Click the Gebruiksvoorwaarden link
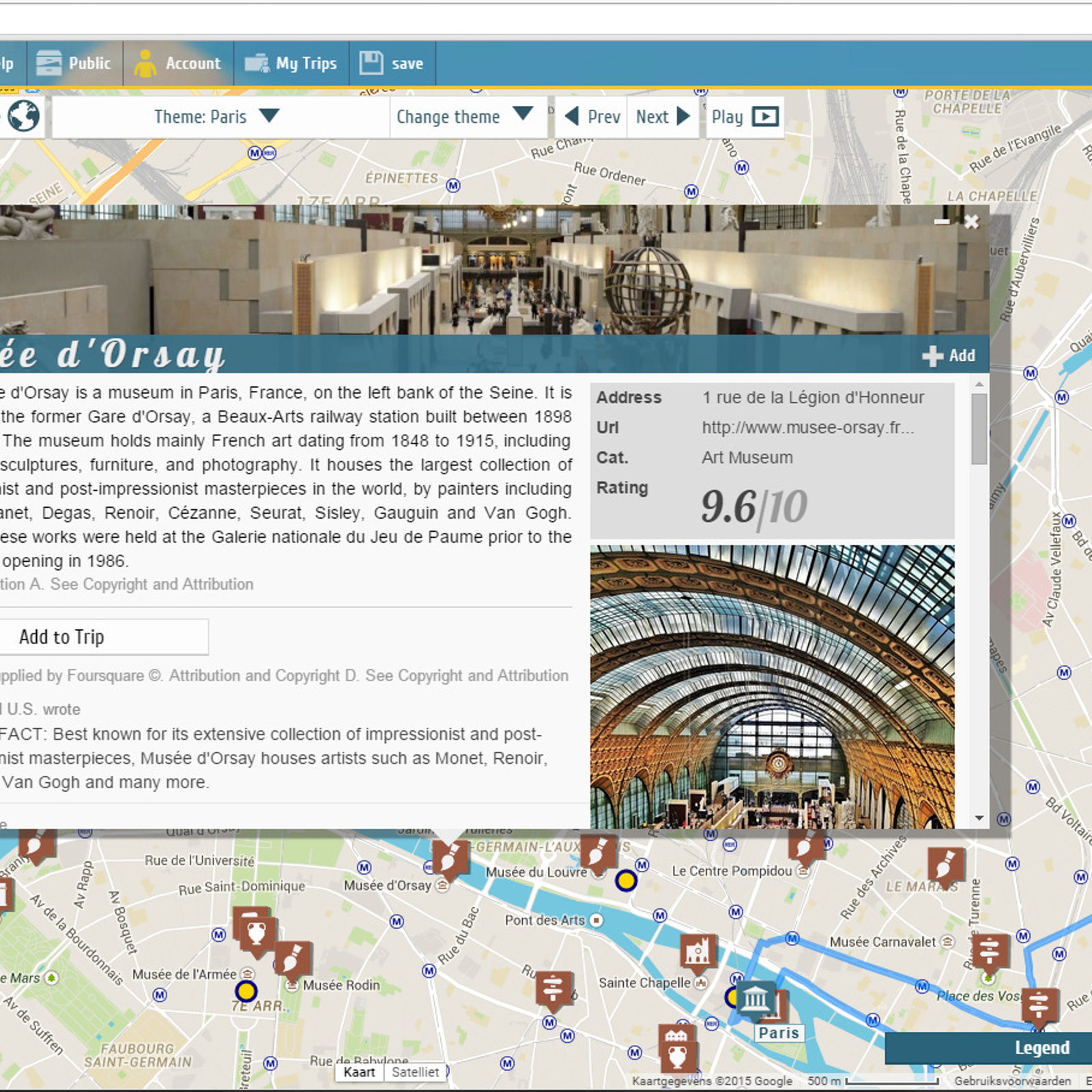 click(x=1012, y=1081)
